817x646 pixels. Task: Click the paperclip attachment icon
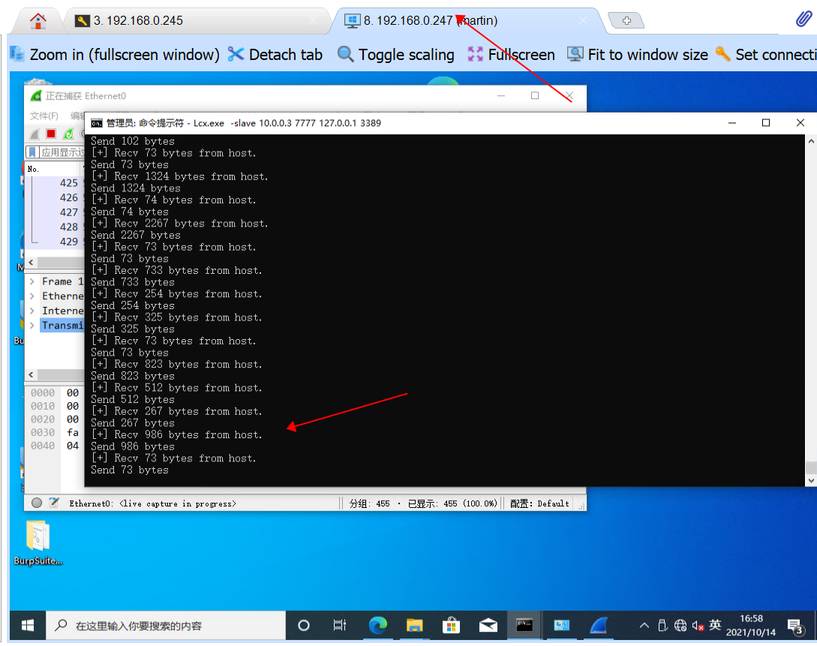803,19
